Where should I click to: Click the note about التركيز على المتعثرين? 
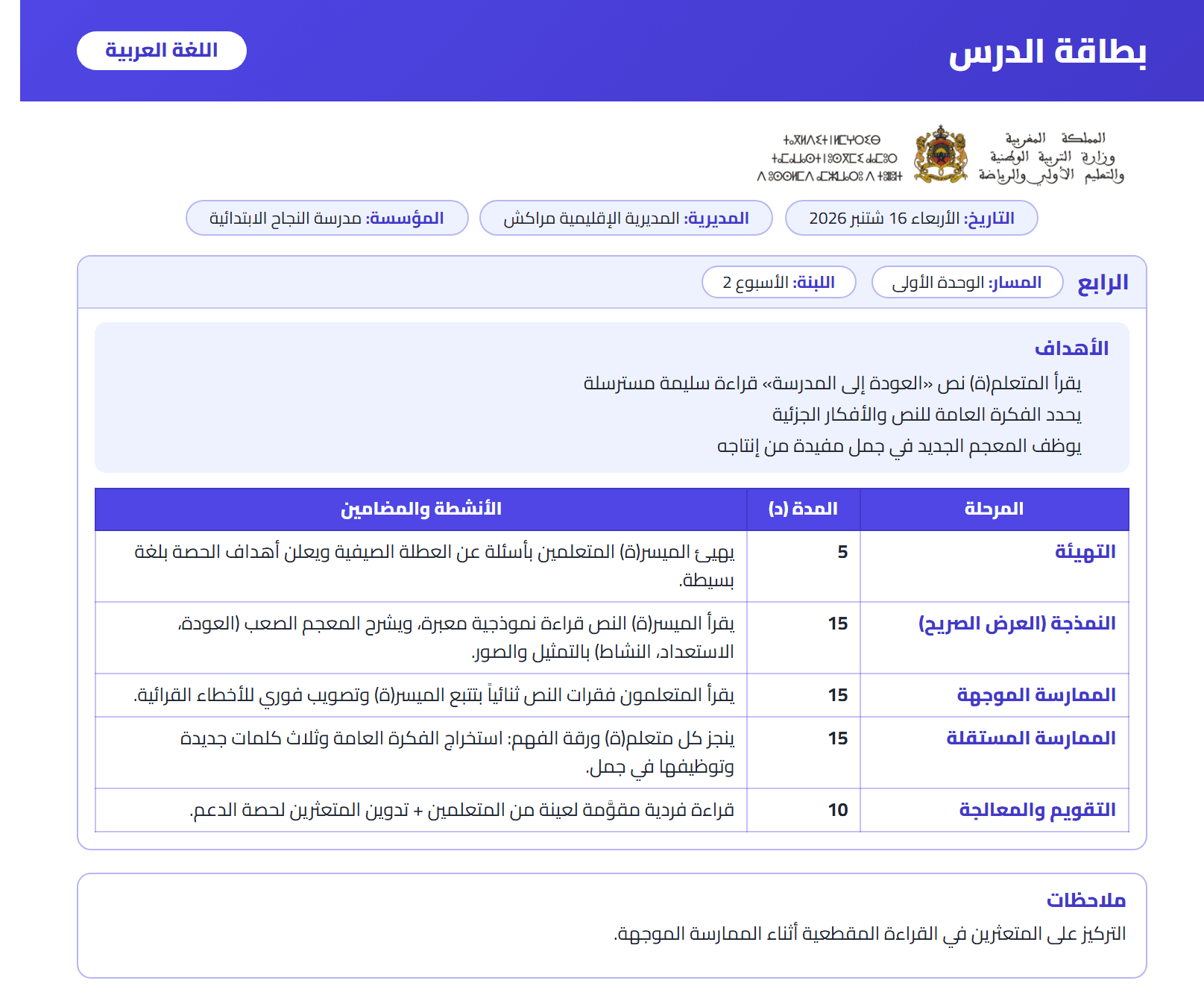pyautogui.click(x=869, y=934)
